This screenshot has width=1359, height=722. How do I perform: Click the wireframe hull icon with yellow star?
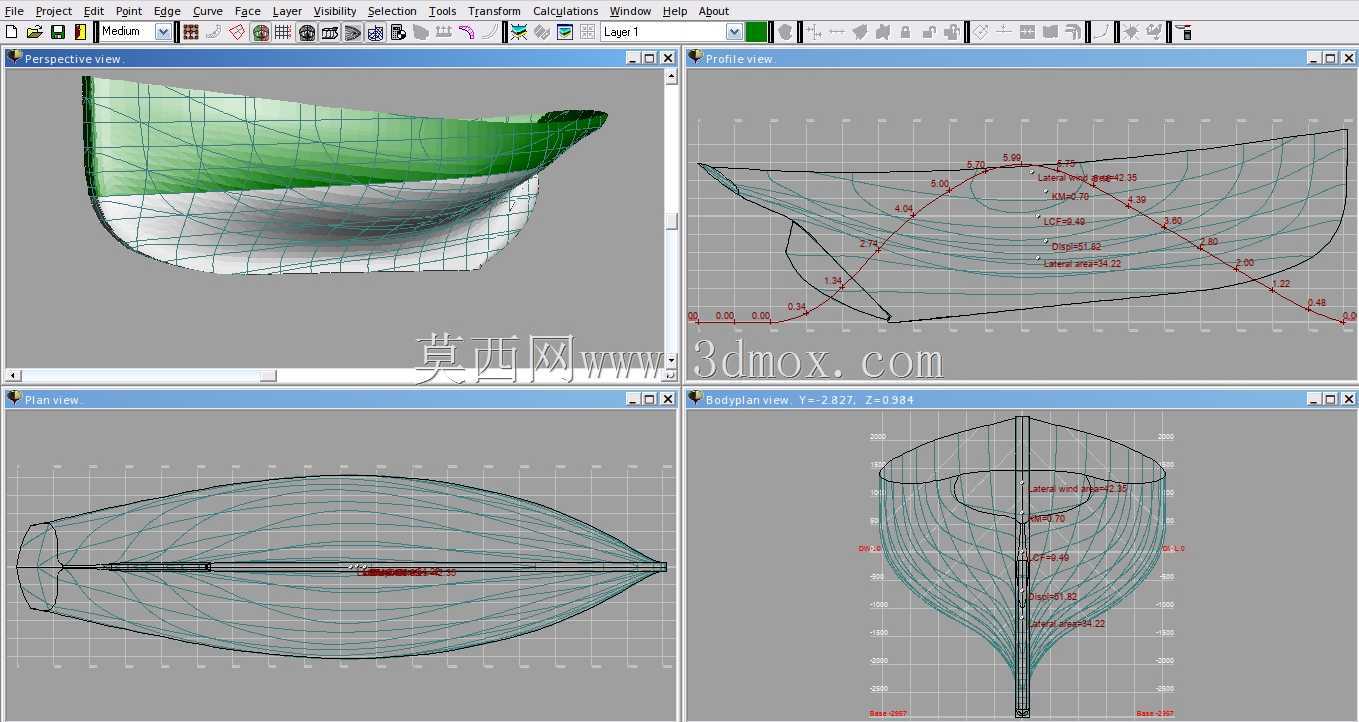[x=519, y=32]
